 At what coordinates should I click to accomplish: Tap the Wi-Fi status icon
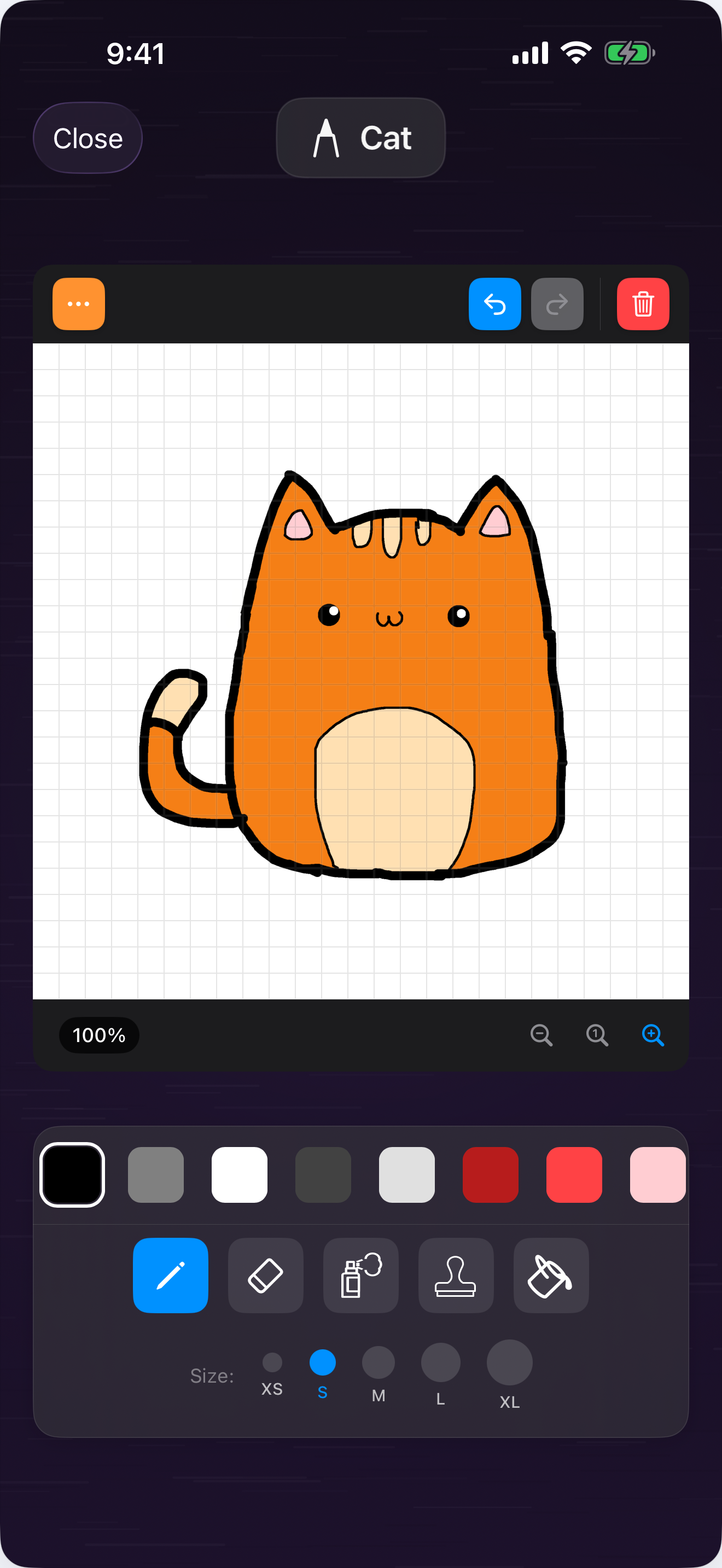576,52
